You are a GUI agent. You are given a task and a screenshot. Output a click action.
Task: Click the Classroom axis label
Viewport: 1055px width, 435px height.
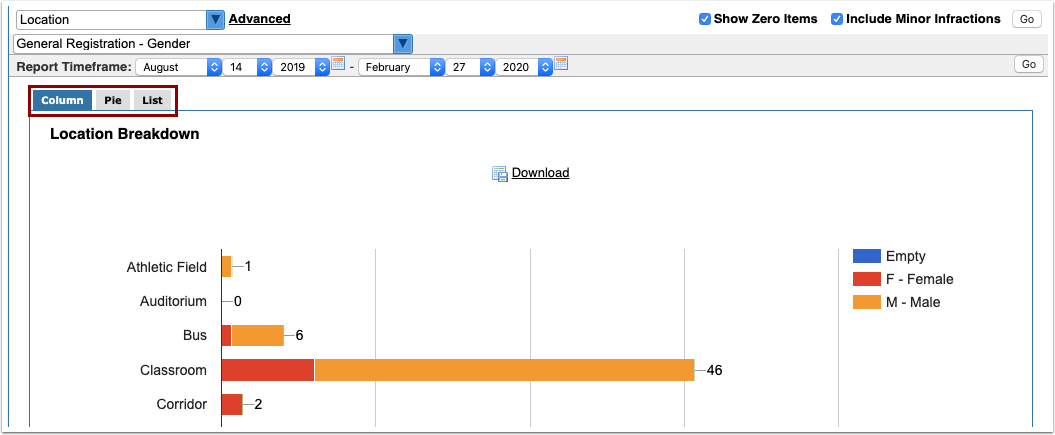click(174, 370)
